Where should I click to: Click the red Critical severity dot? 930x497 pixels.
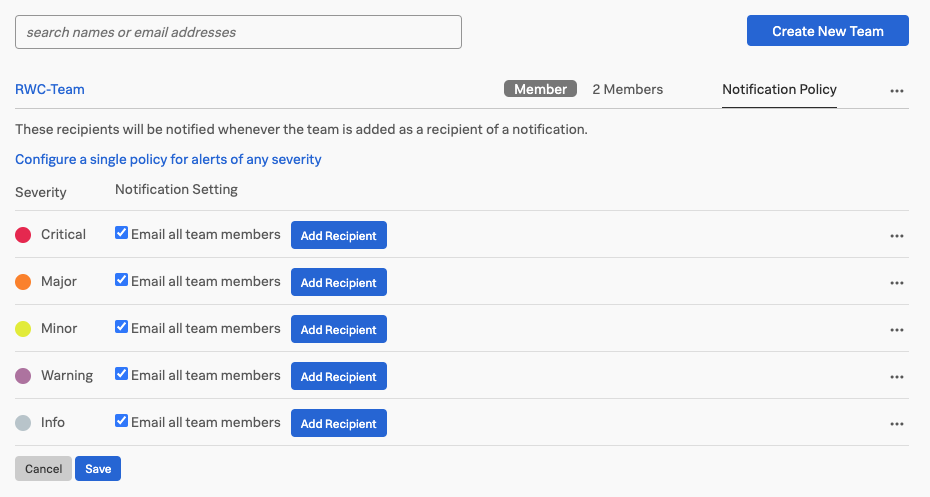23,235
